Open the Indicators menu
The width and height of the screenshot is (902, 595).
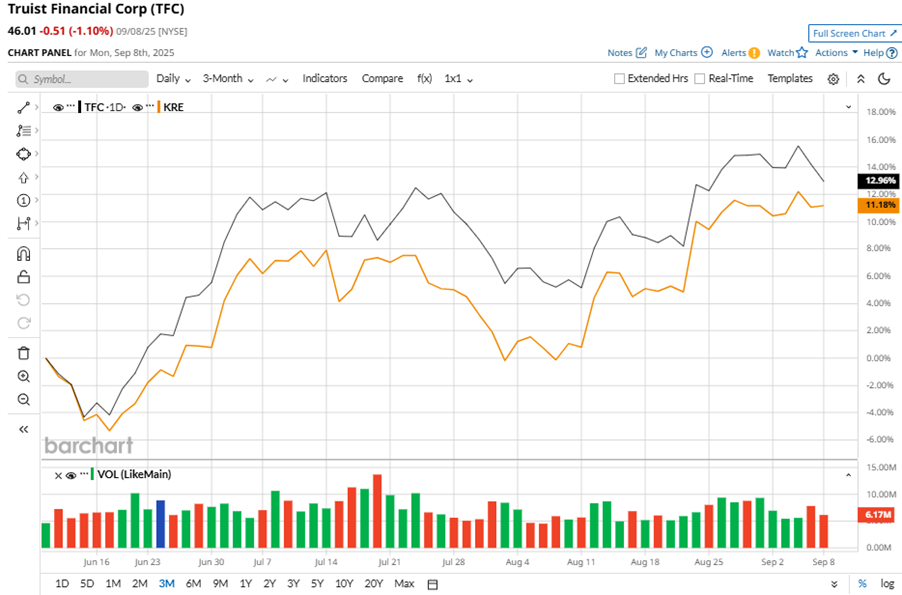click(x=325, y=78)
